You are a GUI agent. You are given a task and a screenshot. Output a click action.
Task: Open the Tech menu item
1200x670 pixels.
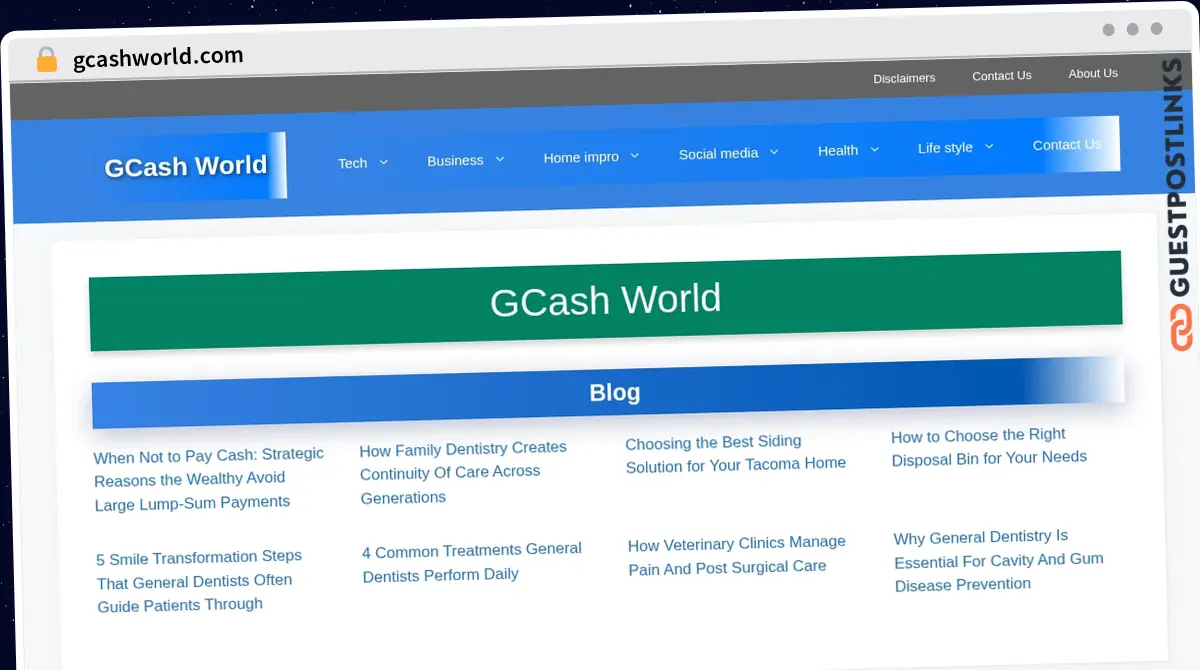click(x=352, y=162)
